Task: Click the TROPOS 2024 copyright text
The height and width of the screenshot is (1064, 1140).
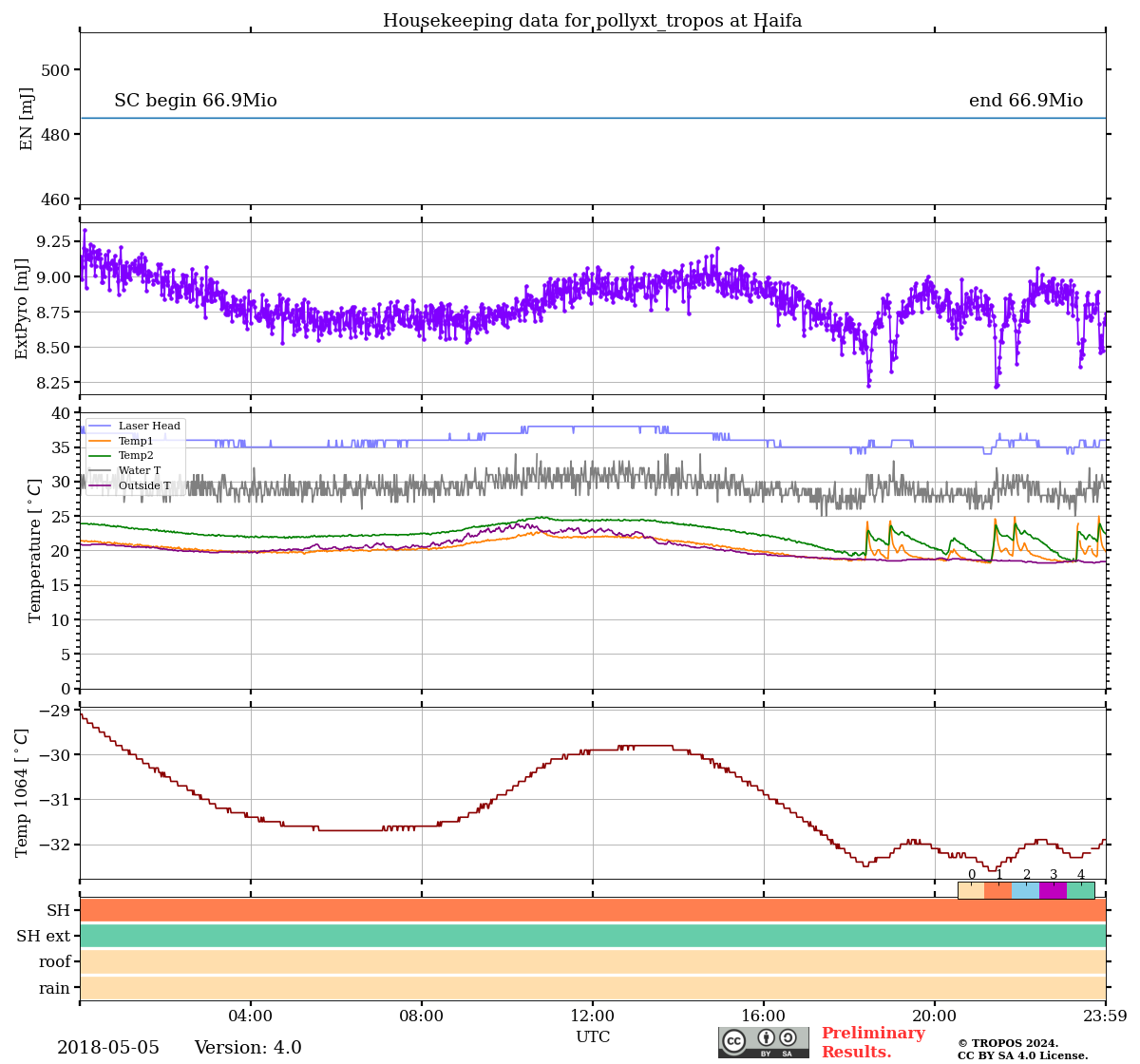Action: tap(1008, 1043)
